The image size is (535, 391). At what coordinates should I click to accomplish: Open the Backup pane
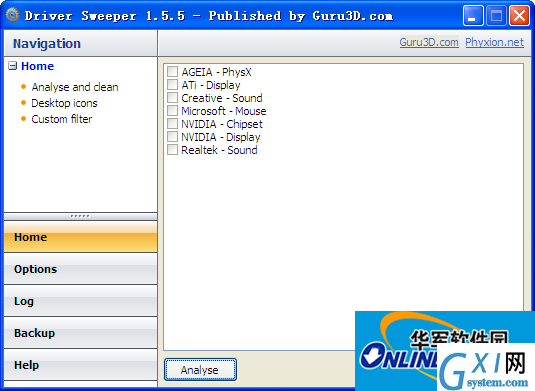(81, 333)
